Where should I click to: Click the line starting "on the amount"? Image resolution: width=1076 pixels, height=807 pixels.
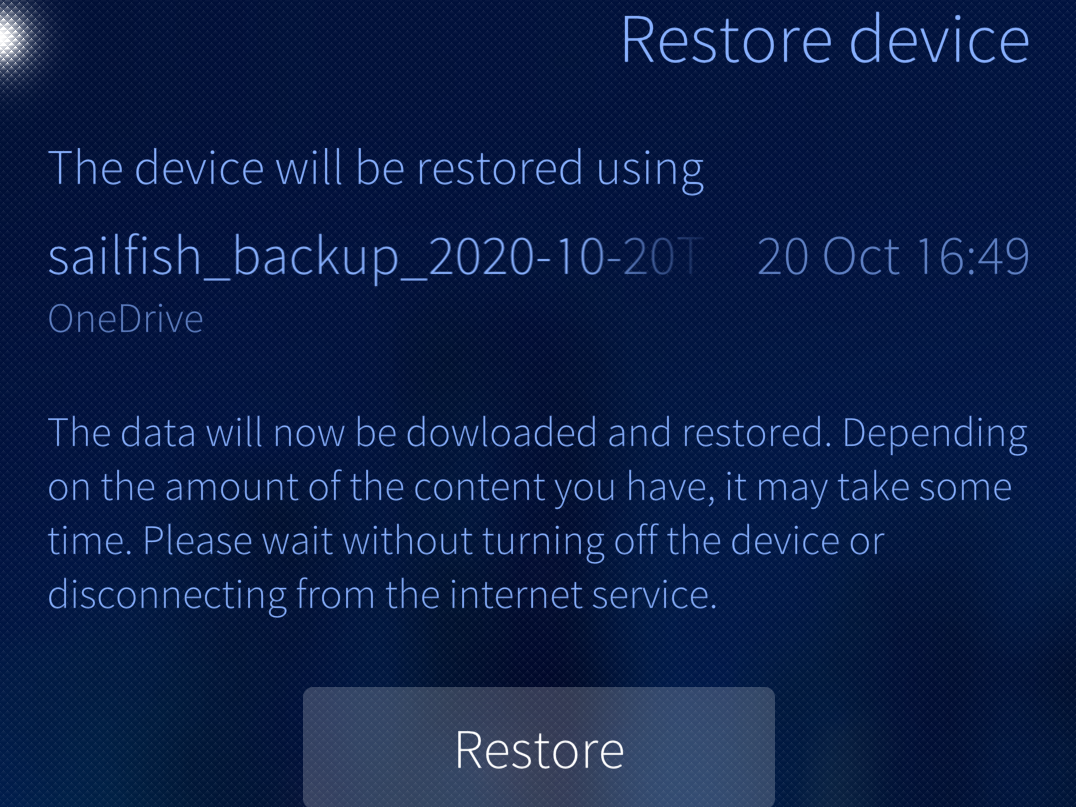[x=529, y=488]
